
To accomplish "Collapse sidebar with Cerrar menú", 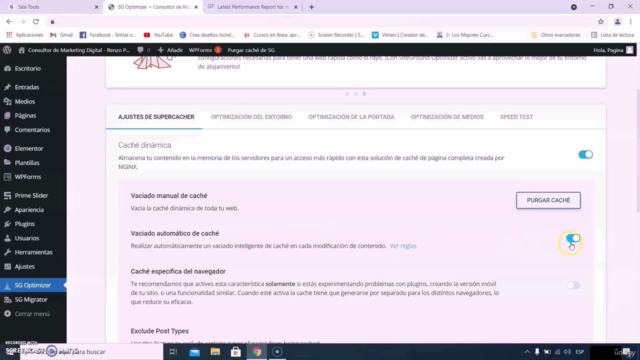I will coord(27,314).
